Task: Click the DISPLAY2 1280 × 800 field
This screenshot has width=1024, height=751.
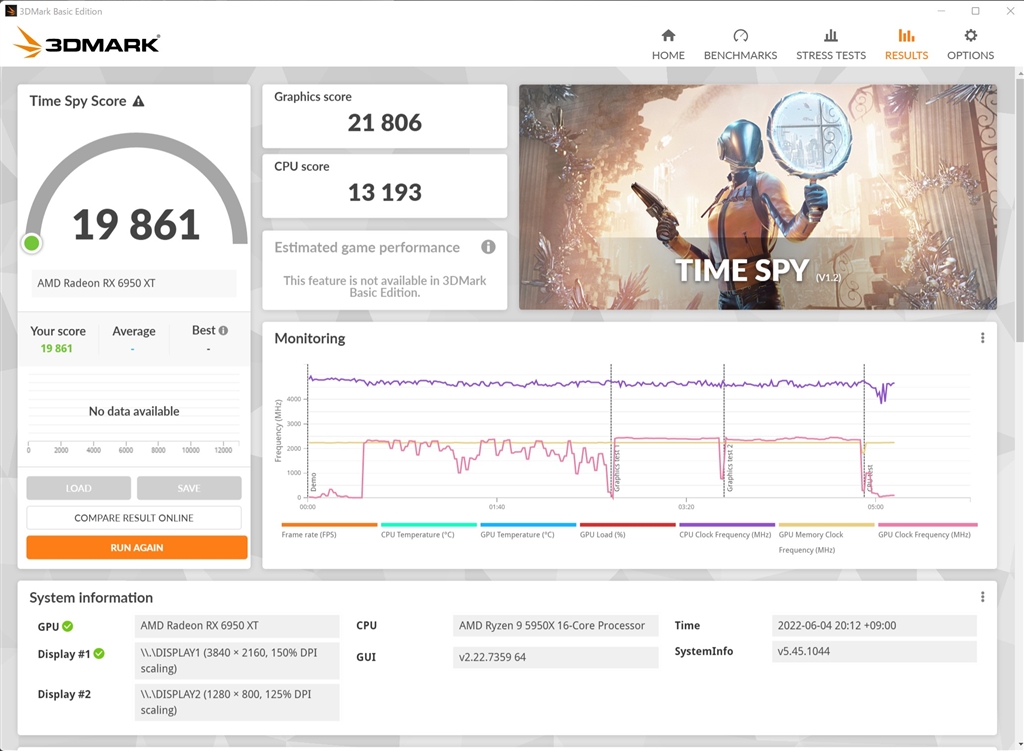Action: point(237,702)
